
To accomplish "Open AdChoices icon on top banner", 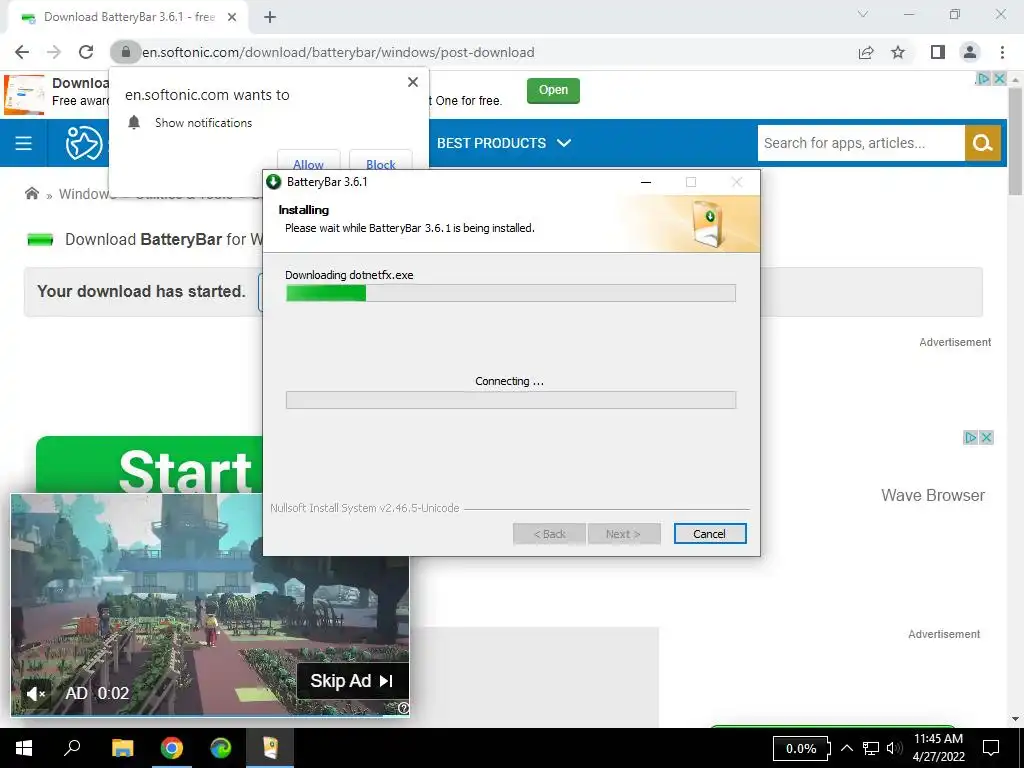I will click(x=982, y=78).
